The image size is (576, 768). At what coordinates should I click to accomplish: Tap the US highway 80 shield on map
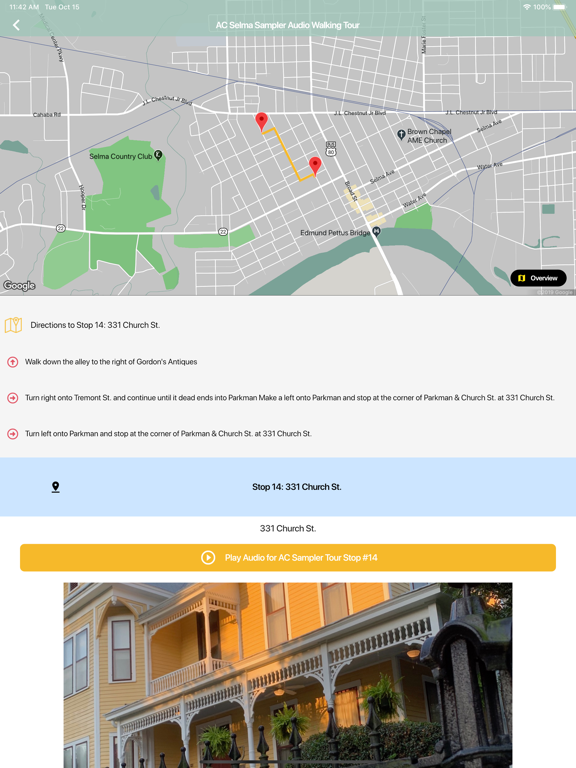331,148
